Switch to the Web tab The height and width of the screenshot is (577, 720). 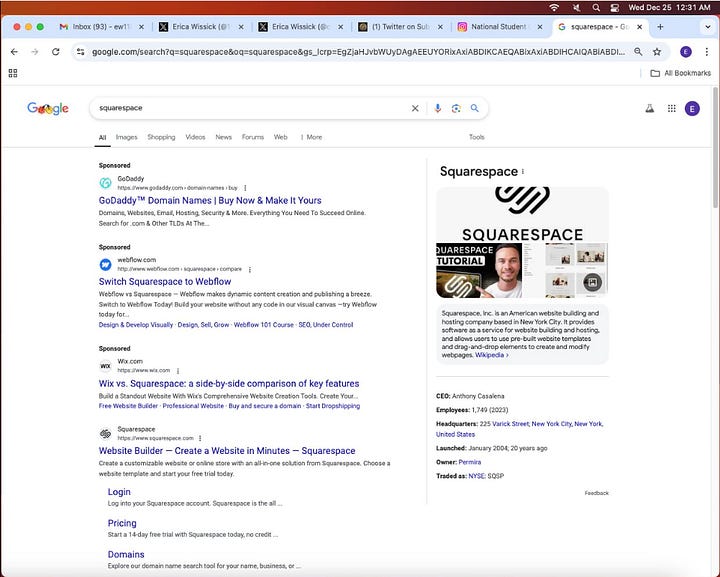click(281, 137)
